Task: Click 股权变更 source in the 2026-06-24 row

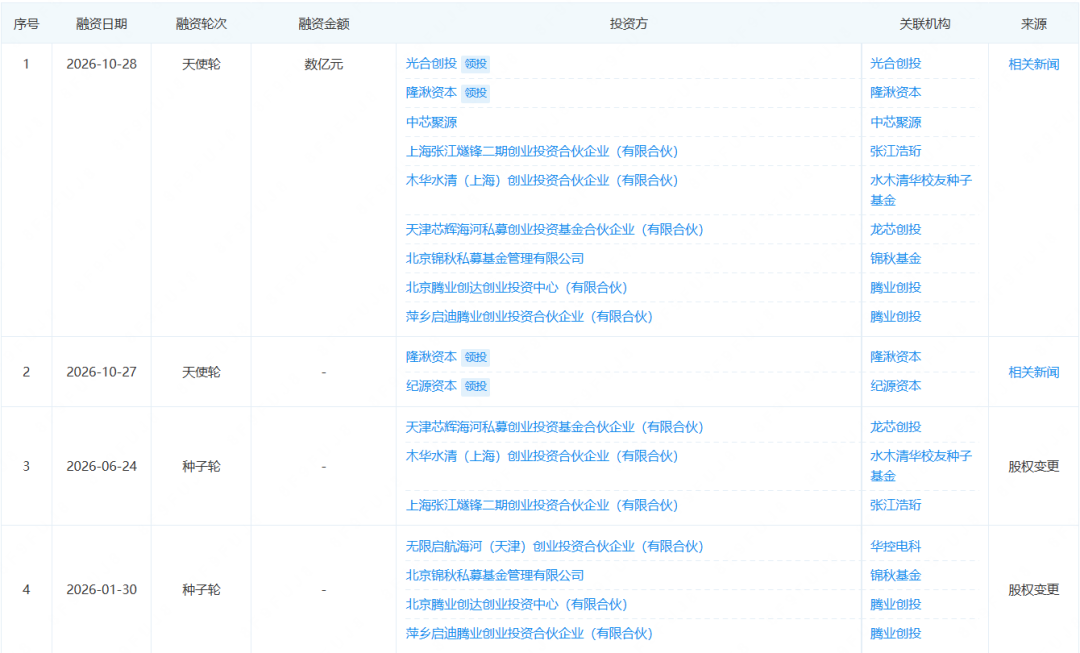Action: [1033, 466]
